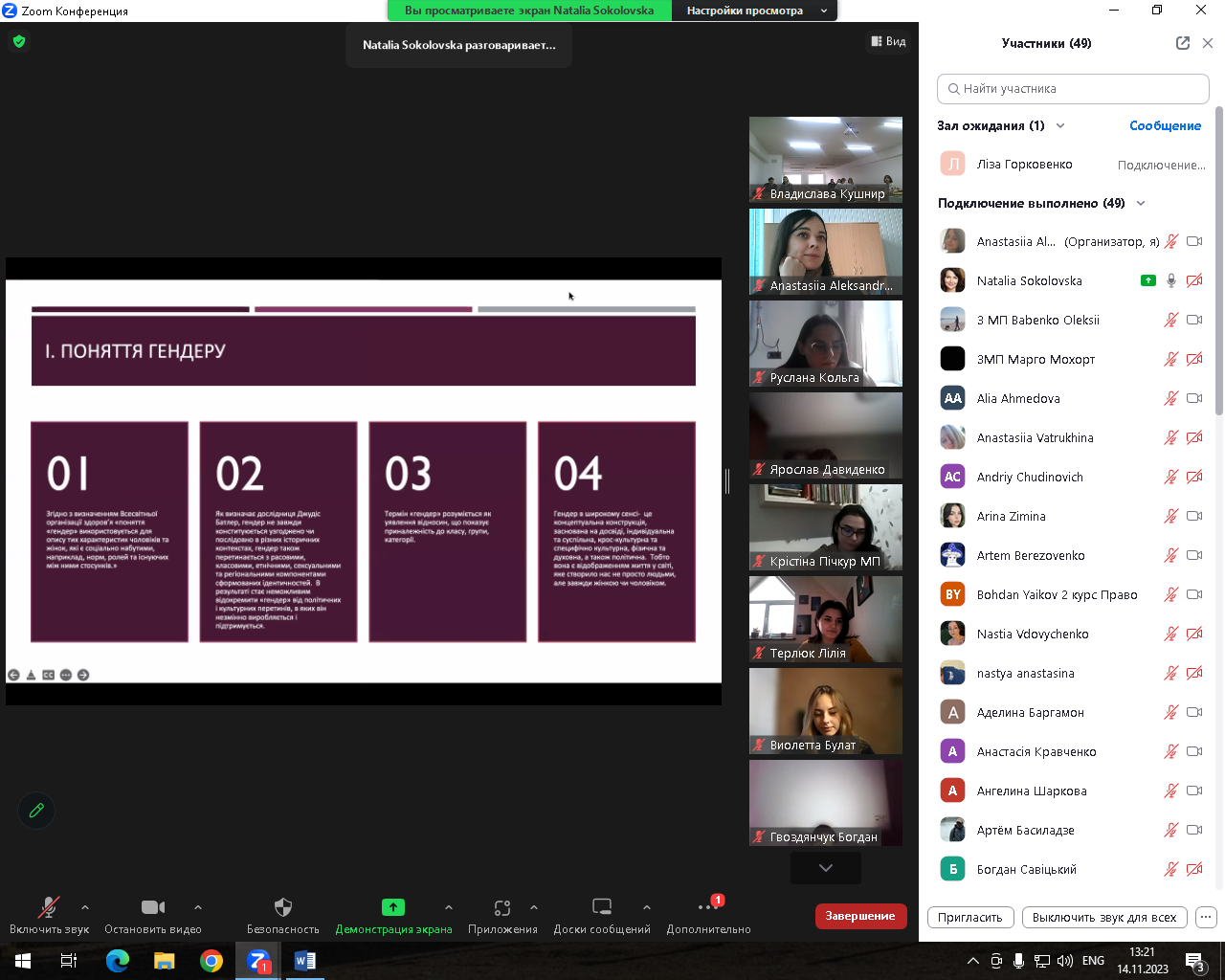1225x980 pixels.
Task: Click the Найти участника search field
Action: pyautogui.click(x=1073, y=88)
